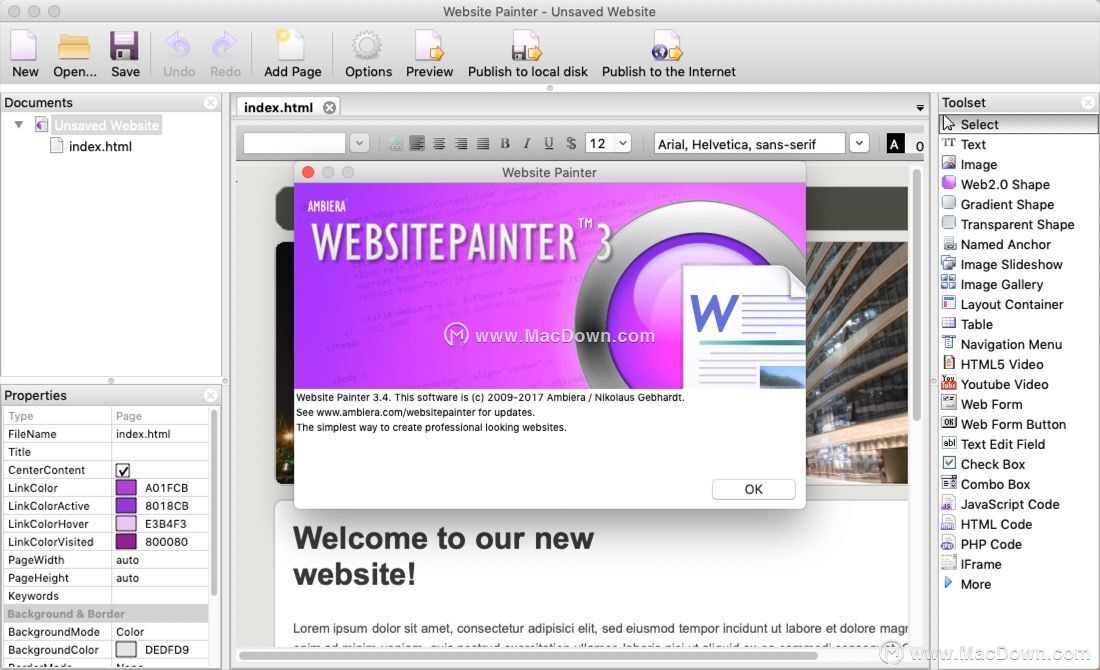Collapse the Unsaved Website tree node
The image size is (1100, 670).
tap(19, 125)
